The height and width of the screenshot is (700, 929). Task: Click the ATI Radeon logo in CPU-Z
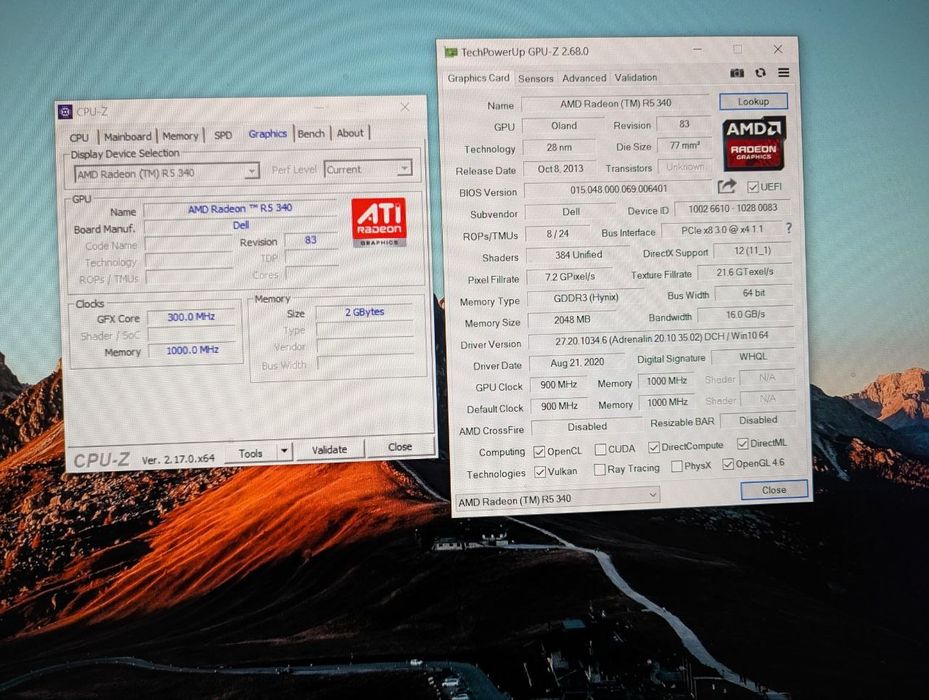pos(379,222)
